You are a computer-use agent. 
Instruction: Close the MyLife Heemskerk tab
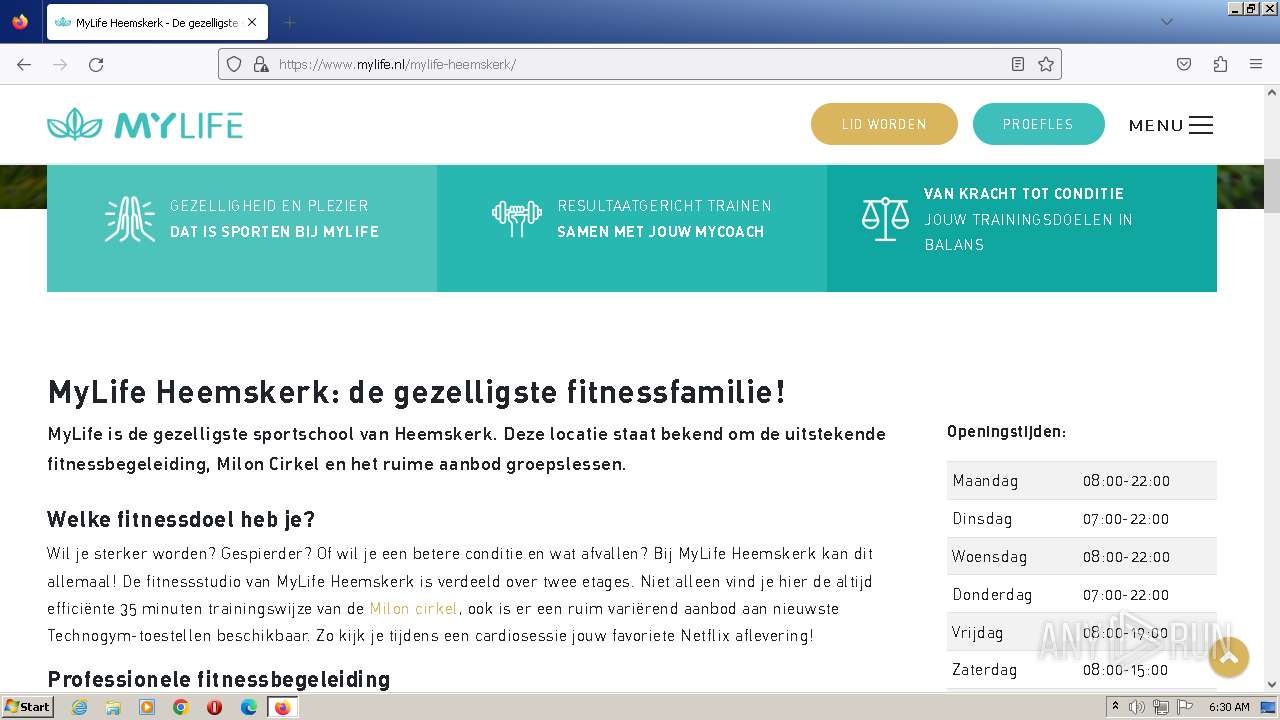pos(251,22)
